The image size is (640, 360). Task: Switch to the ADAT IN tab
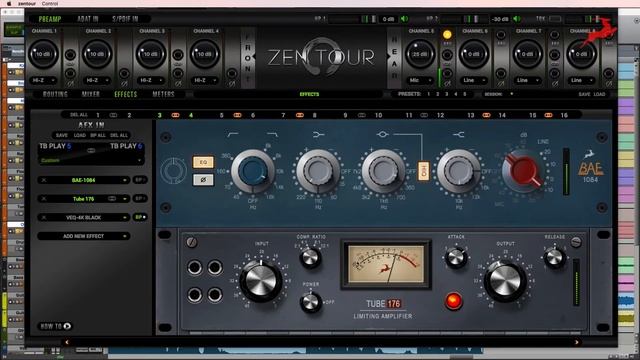pyautogui.click(x=88, y=19)
